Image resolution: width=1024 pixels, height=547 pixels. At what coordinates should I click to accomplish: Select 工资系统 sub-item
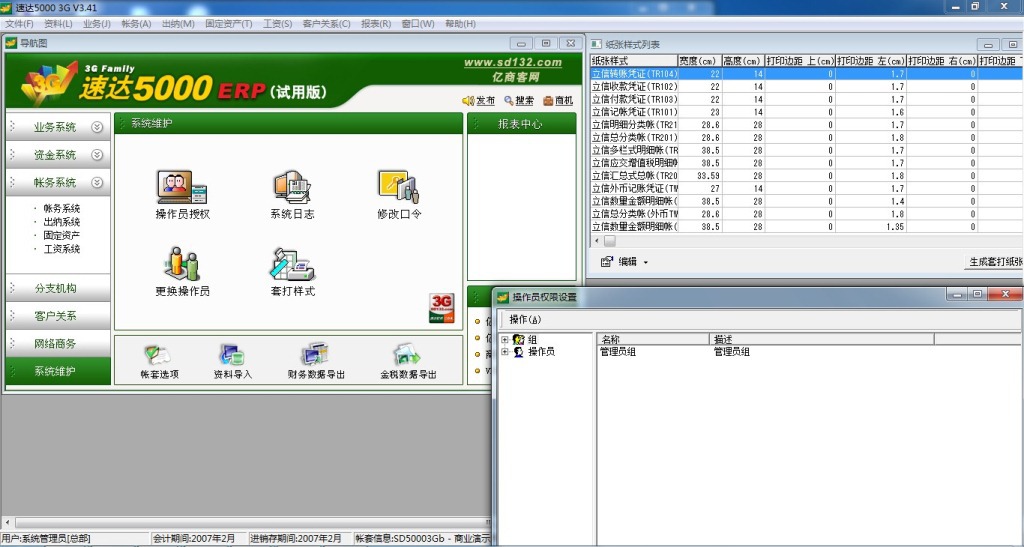pyautogui.click(x=62, y=249)
